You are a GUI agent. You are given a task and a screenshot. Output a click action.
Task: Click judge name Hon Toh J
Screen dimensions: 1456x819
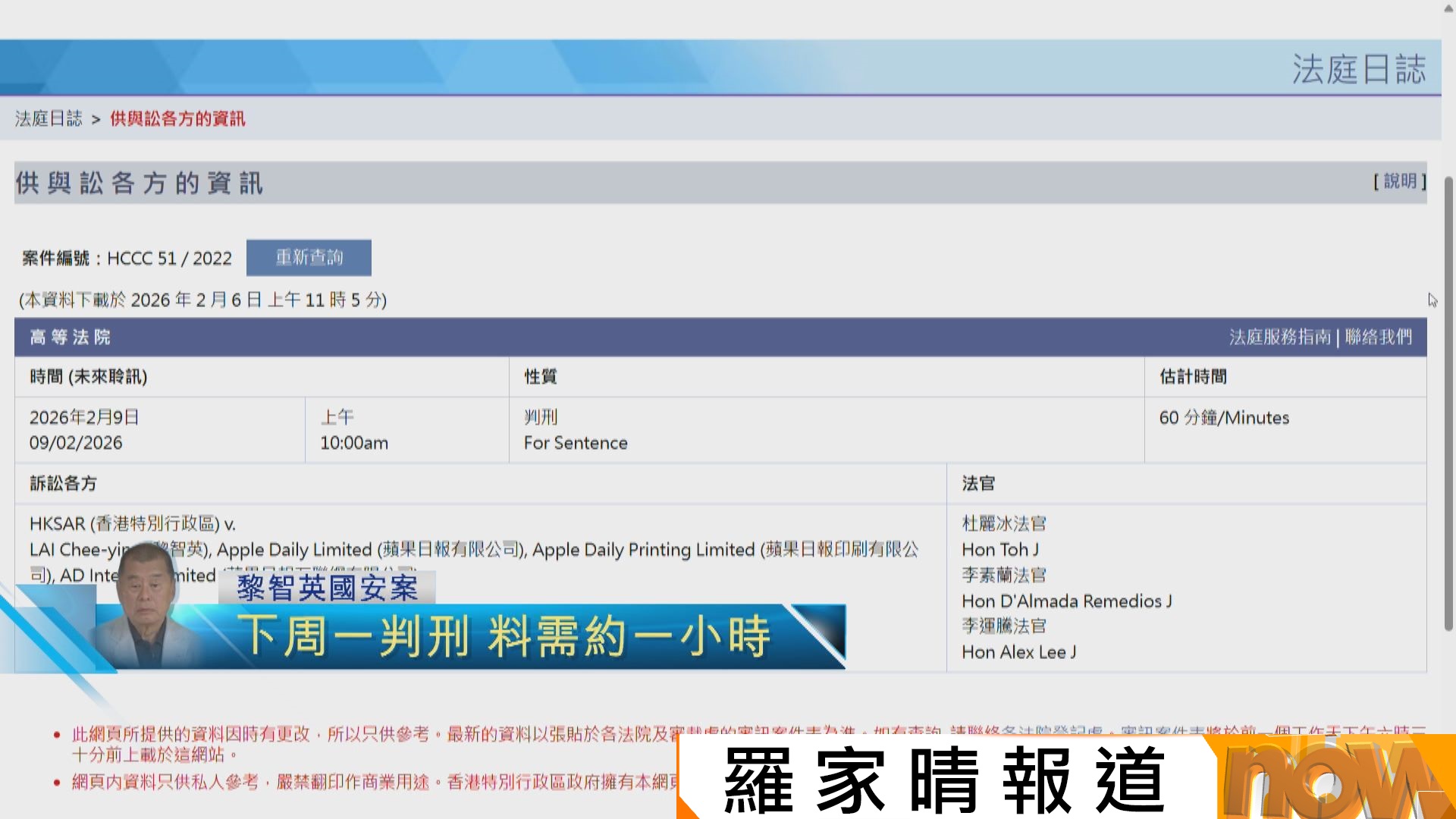[999, 549]
